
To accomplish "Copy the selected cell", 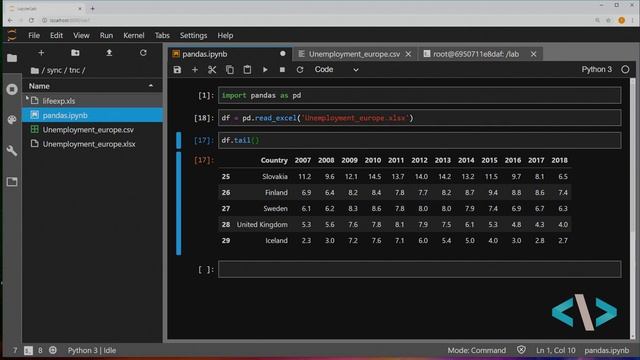I will [x=230, y=70].
